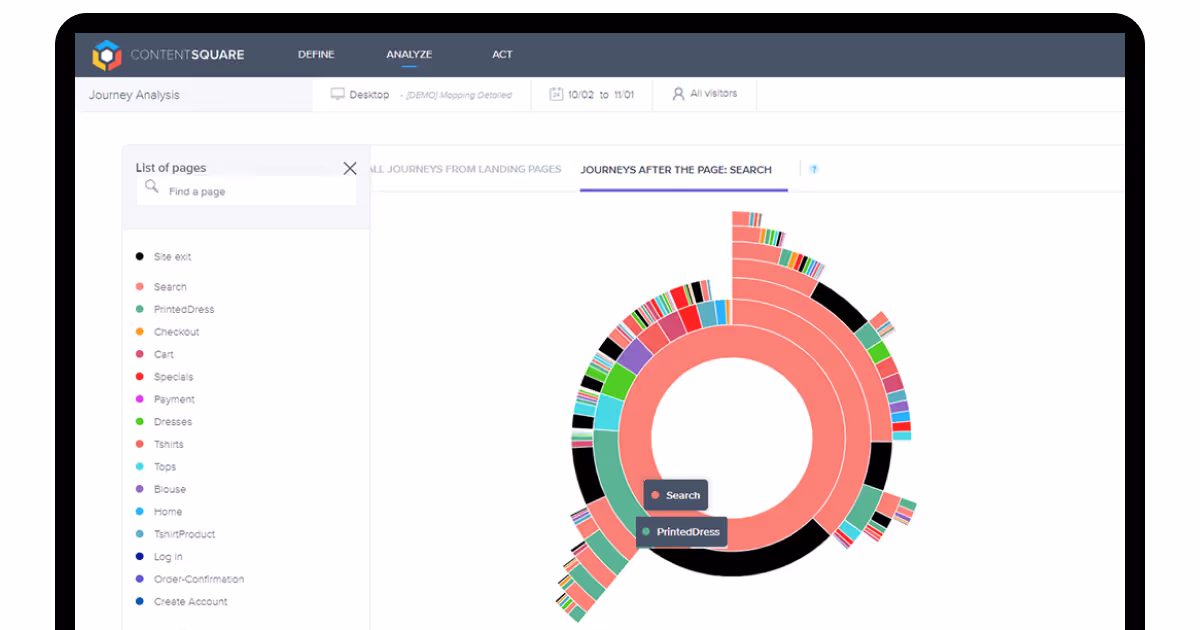
Task: Open the ANALYZE menu
Action: (x=409, y=54)
